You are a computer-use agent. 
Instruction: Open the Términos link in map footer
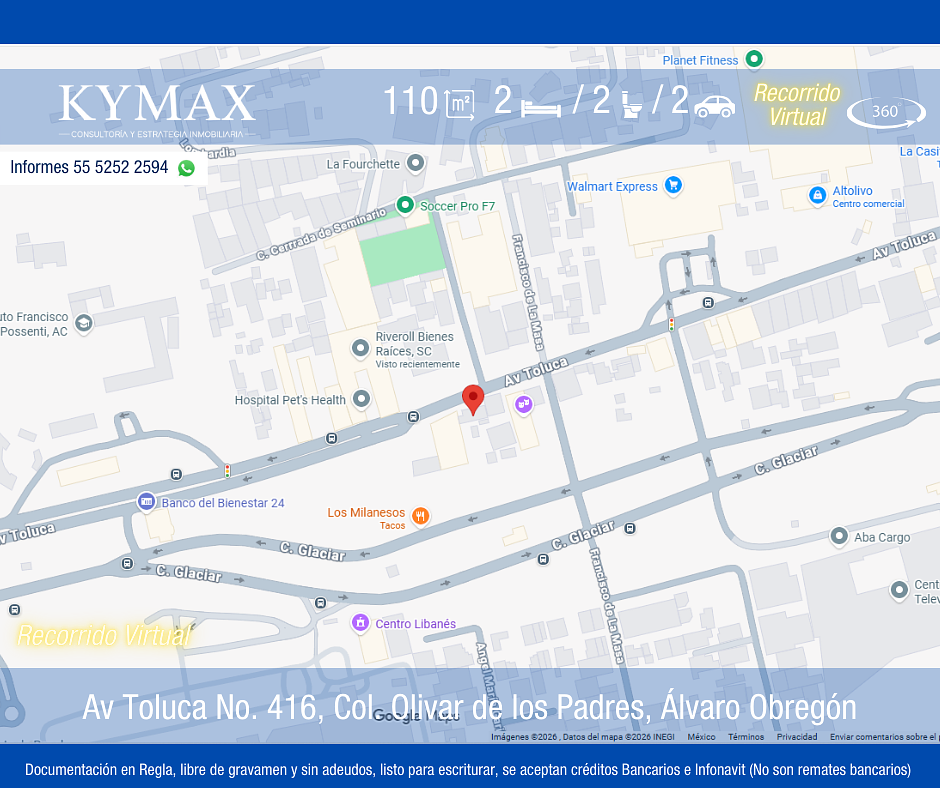pyautogui.click(x=745, y=737)
